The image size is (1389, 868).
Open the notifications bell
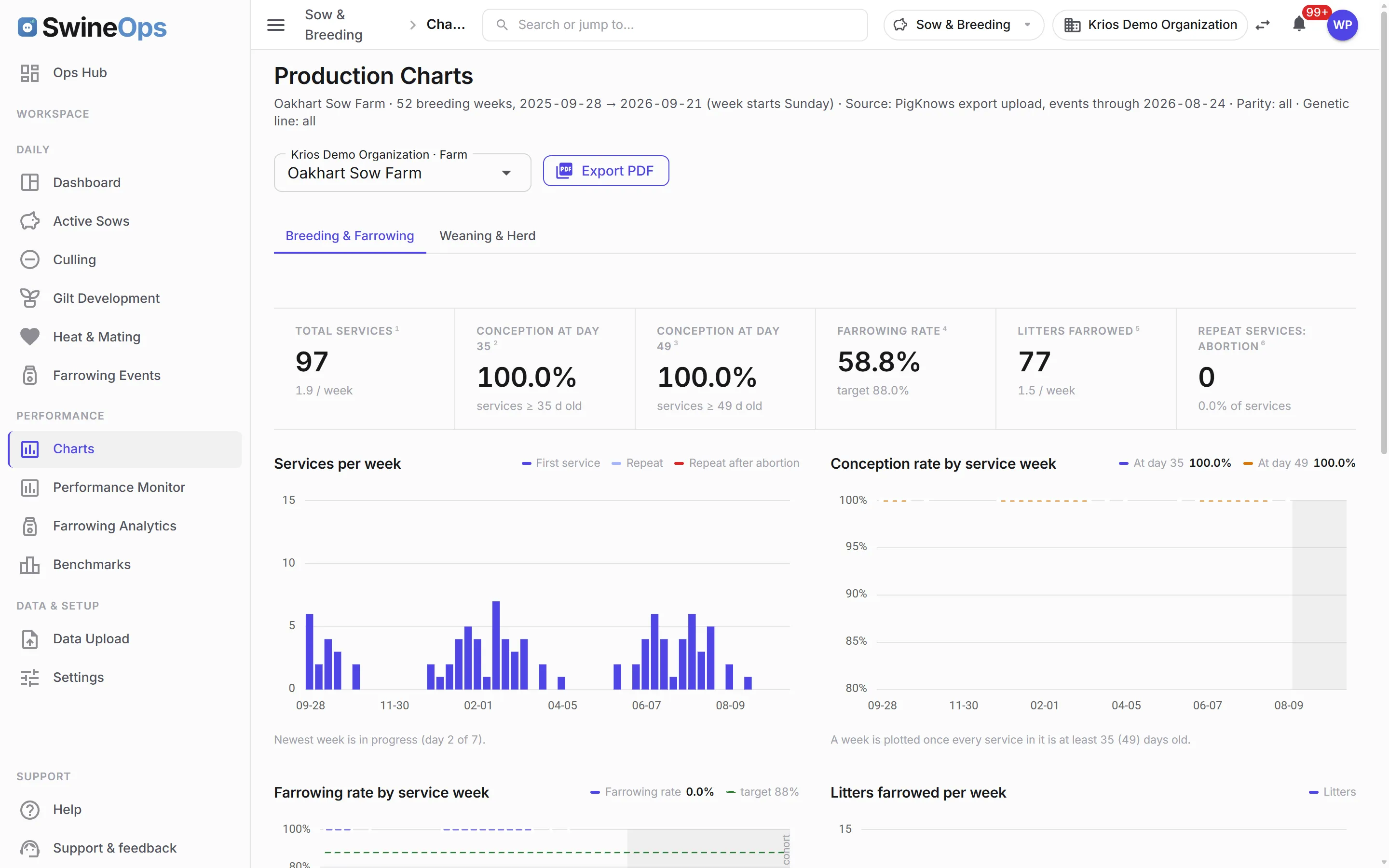click(x=1299, y=25)
